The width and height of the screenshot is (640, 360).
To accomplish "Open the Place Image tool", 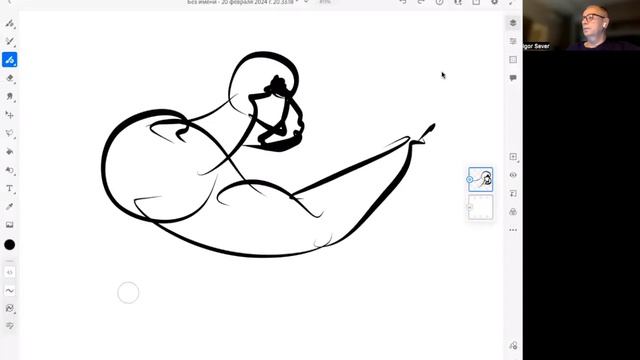I will [x=9, y=225].
